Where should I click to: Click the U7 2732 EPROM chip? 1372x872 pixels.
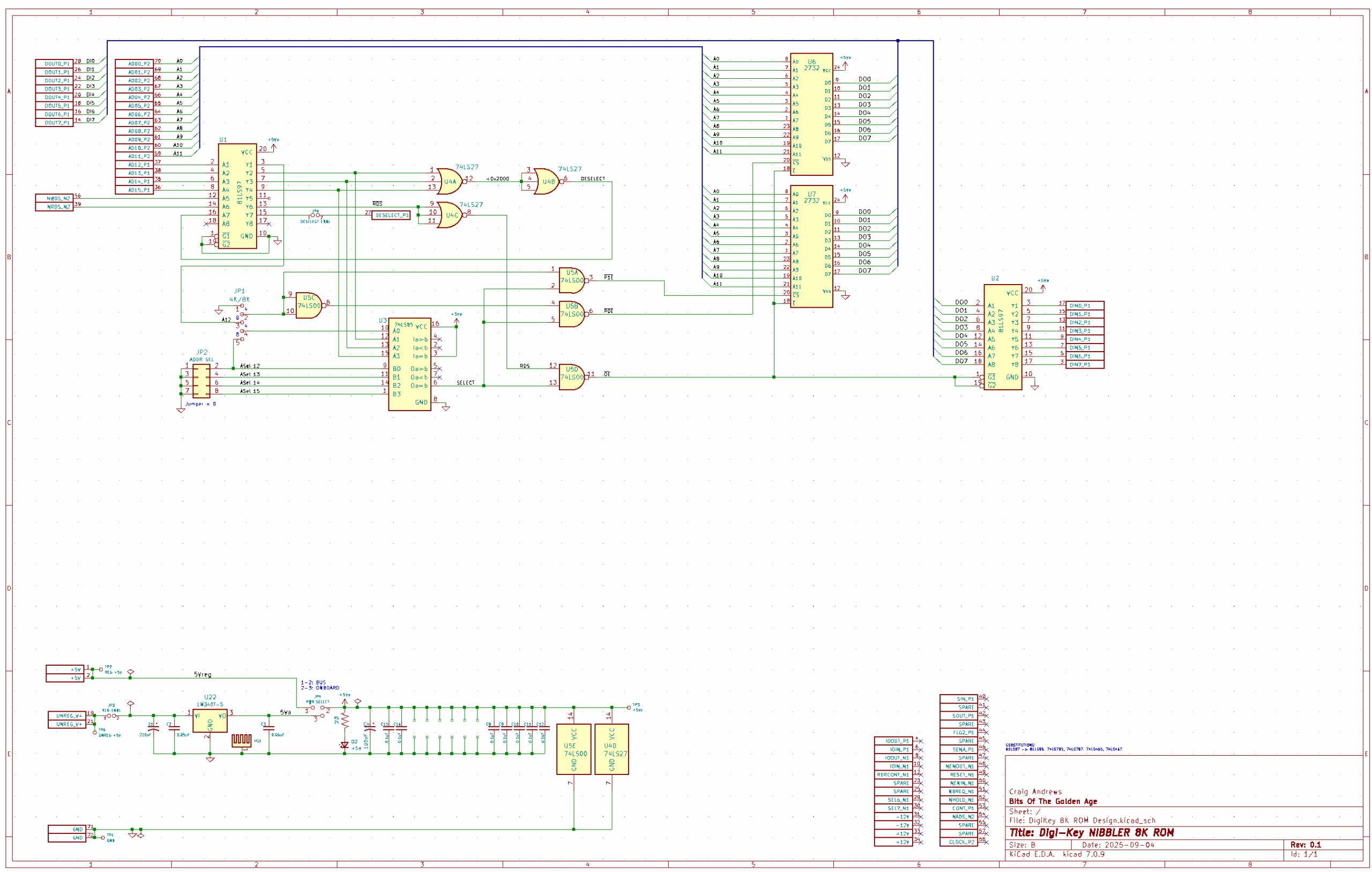click(811, 246)
